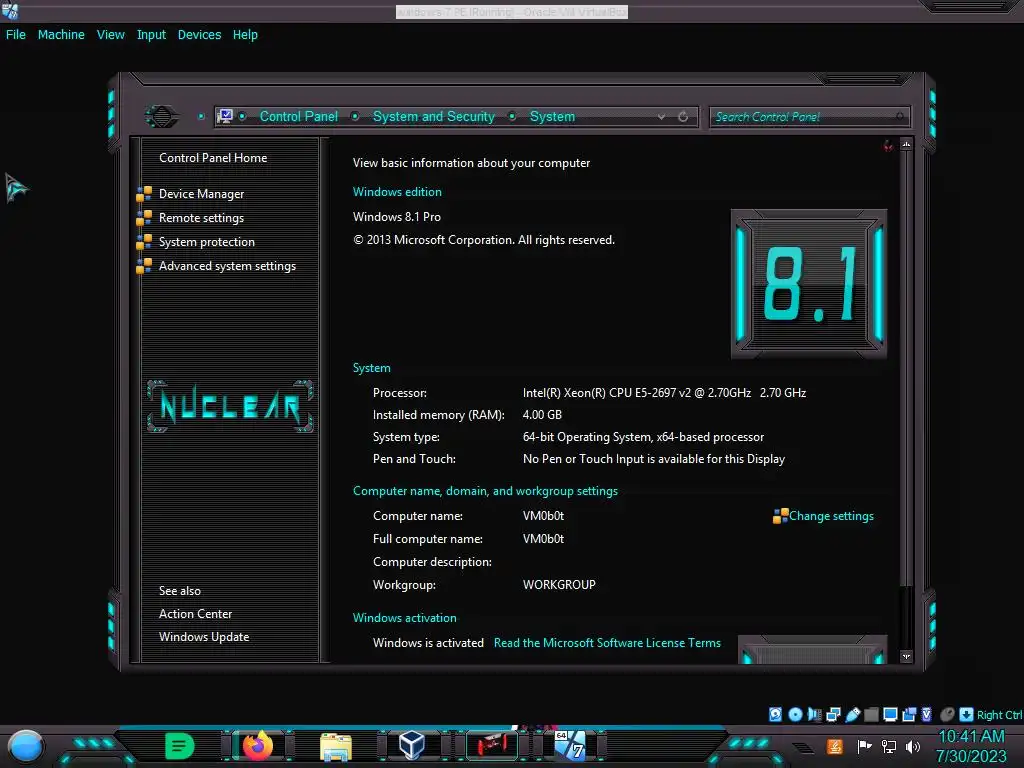1024x768 pixels.
Task: Open the network tray icon
Action: coord(889,746)
